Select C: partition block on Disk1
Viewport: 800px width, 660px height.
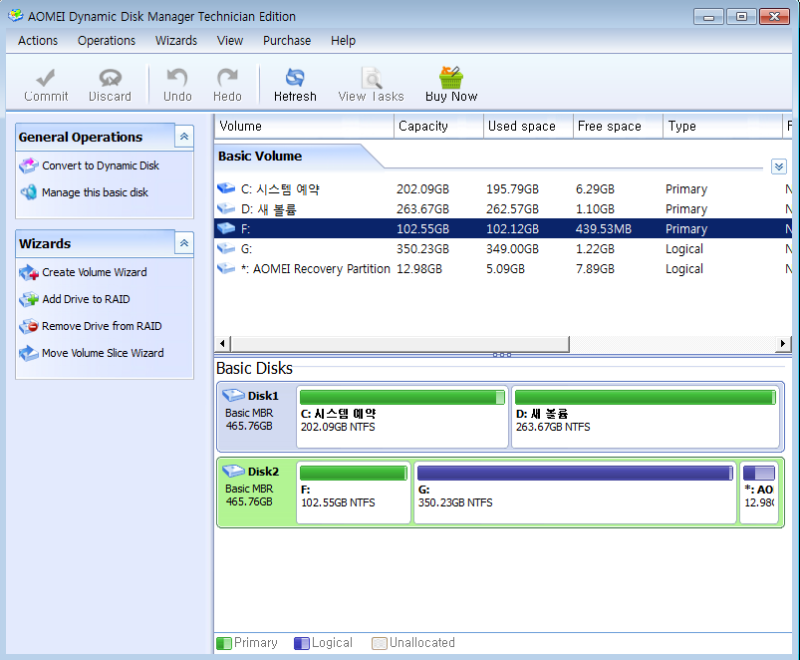pyautogui.click(x=402, y=417)
